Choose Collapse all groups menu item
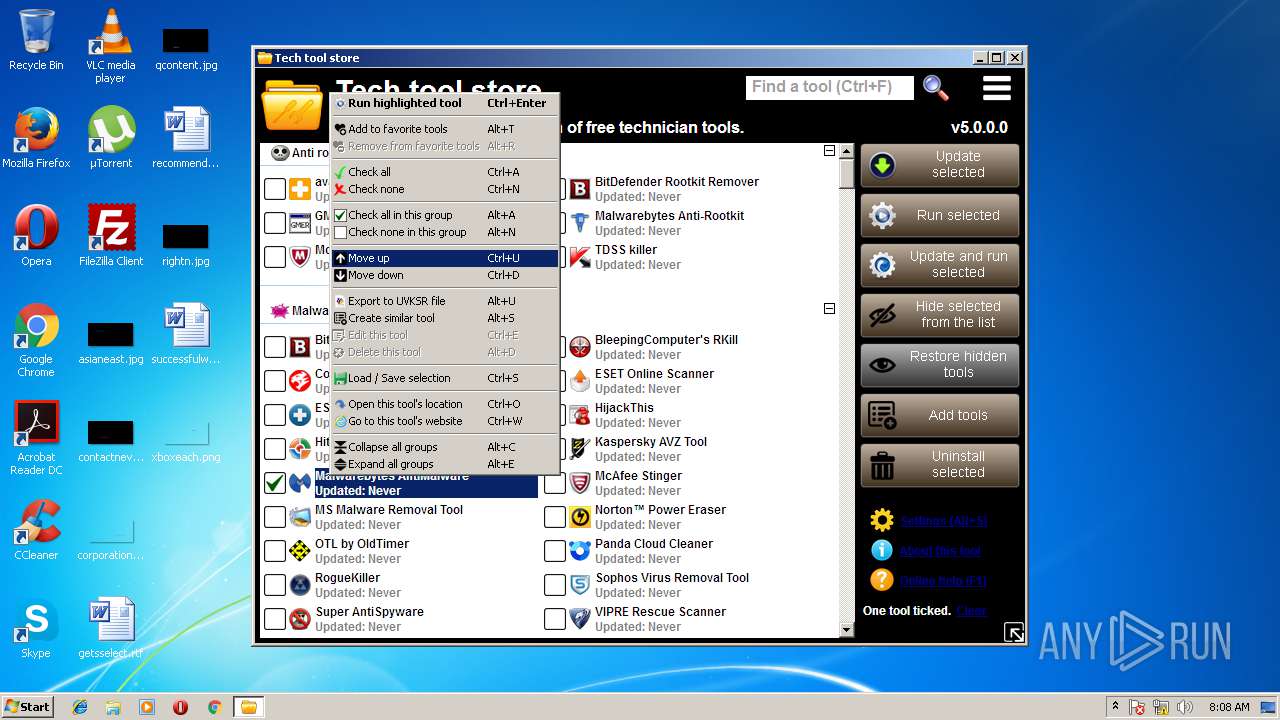 click(x=445, y=447)
